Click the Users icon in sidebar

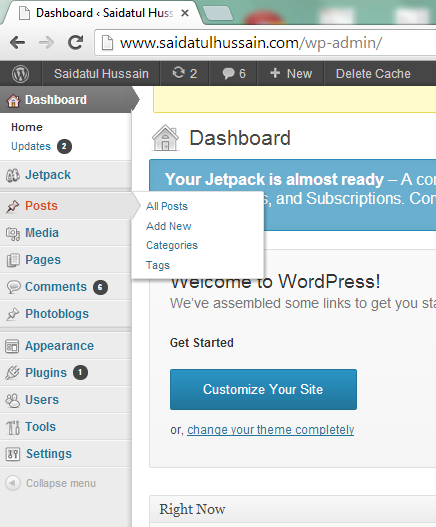click(13, 400)
